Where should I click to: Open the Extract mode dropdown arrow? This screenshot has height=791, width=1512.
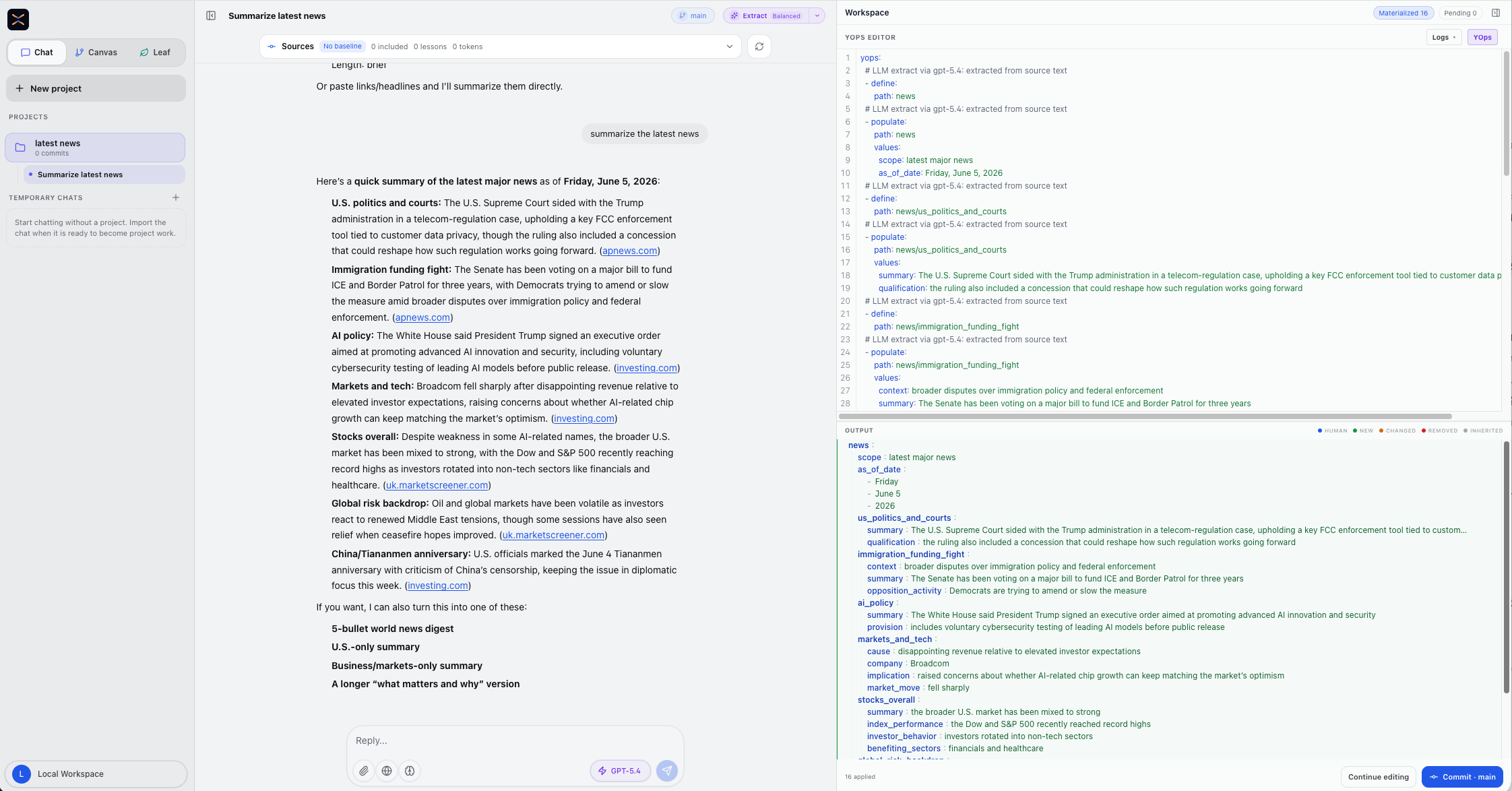(817, 15)
